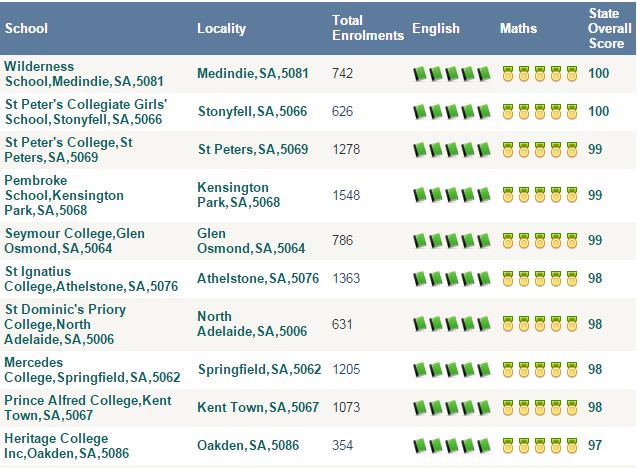The width and height of the screenshot is (637, 468).
Task: Sort by Locality column header
Action: [x=221, y=28]
